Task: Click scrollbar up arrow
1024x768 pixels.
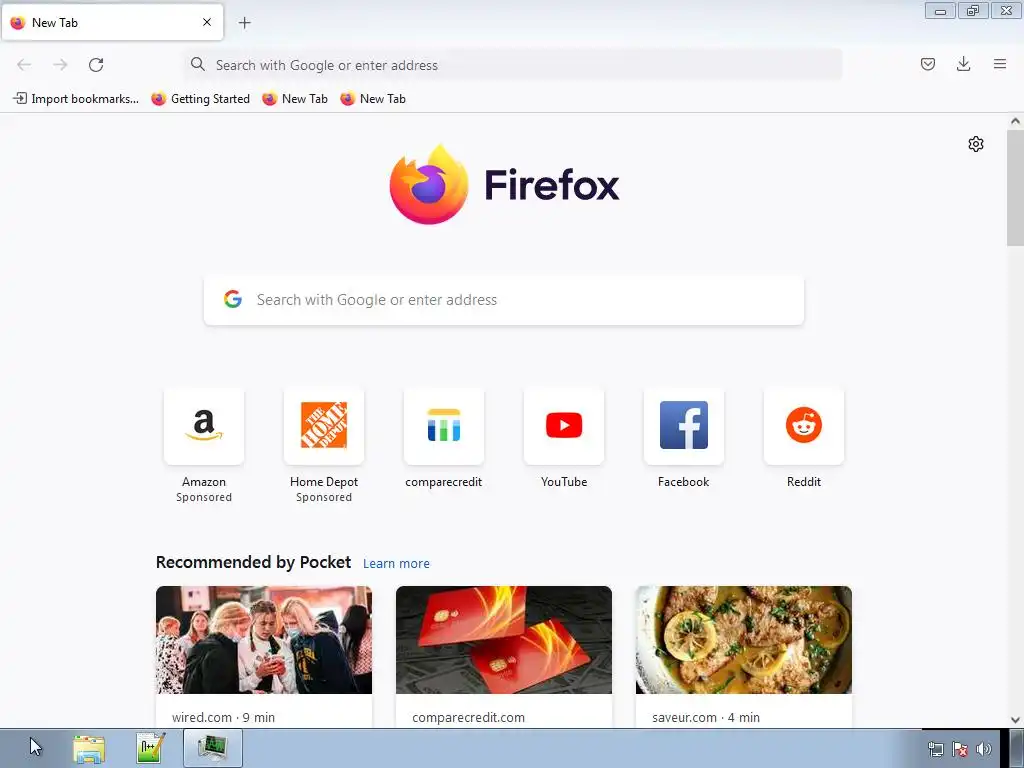Action: click(1015, 121)
